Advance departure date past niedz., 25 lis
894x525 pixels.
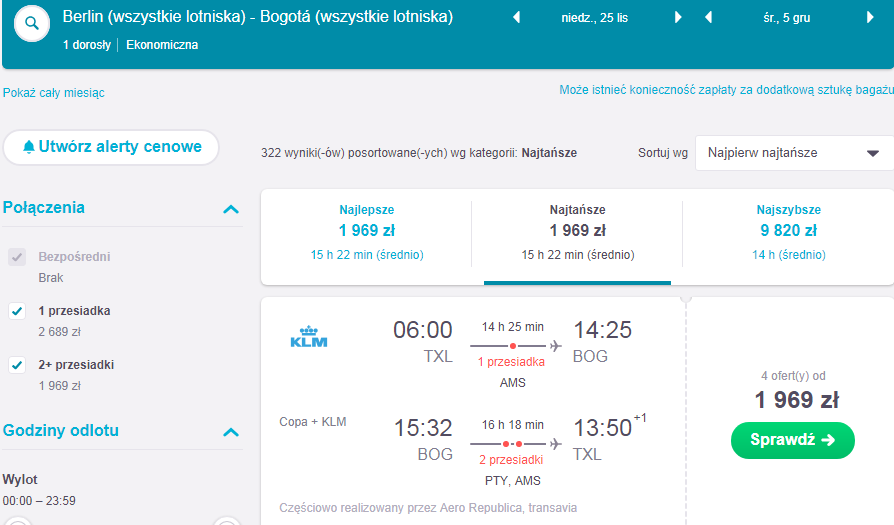tap(678, 18)
